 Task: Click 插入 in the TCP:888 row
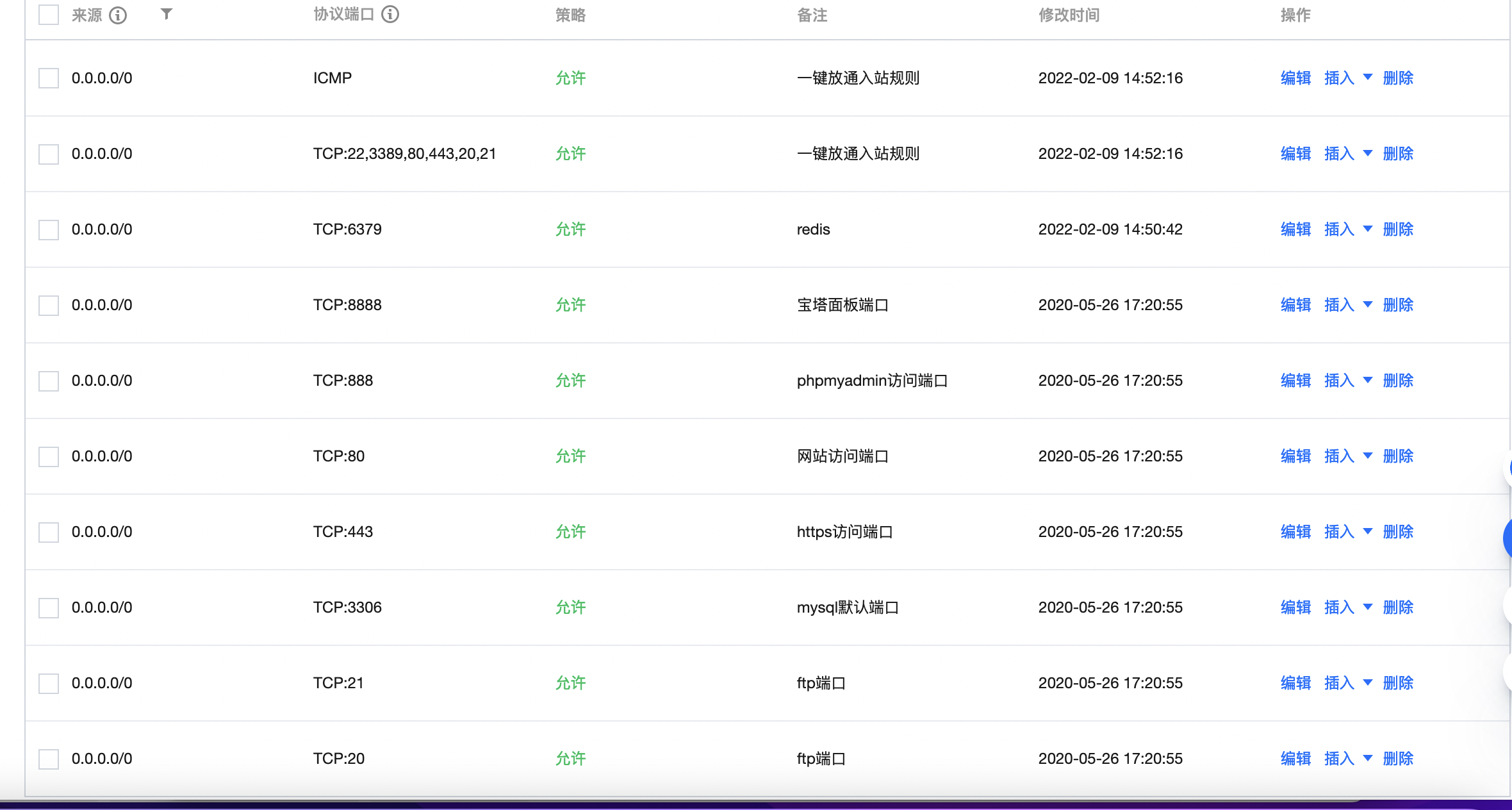coord(1339,381)
